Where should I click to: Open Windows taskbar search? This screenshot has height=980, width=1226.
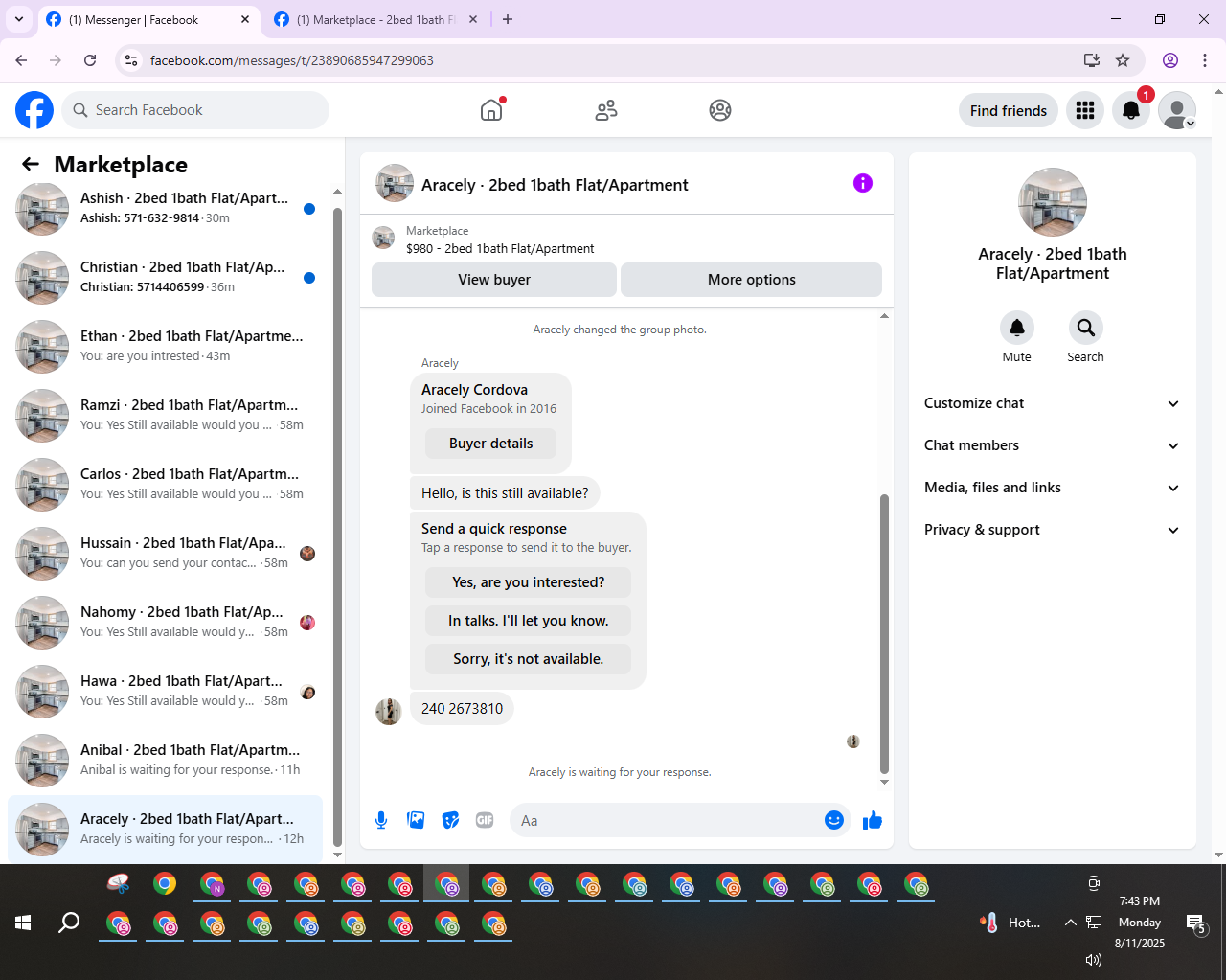[x=69, y=923]
